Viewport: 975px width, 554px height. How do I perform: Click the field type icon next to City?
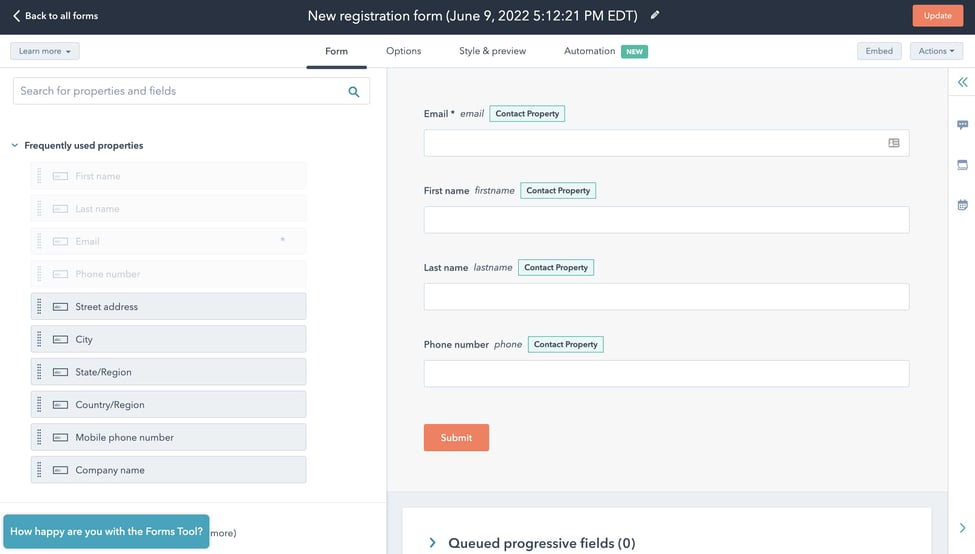pyautogui.click(x=60, y=339)
